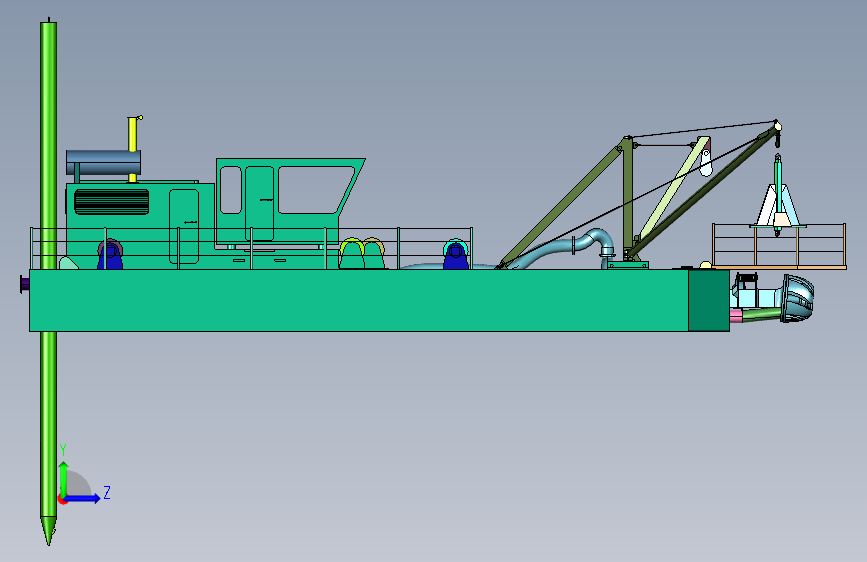
Task: Select the grey-blue tank on the roof
Action: [103, 162]
